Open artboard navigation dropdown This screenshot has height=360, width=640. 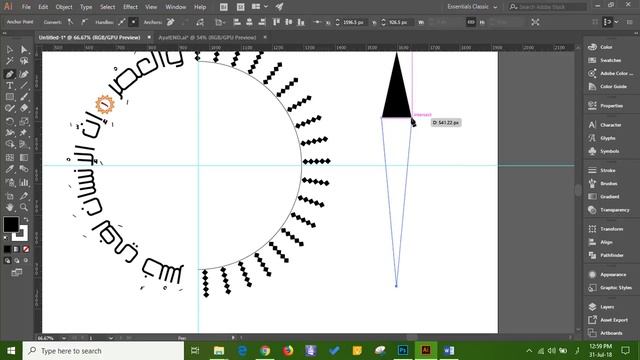(111, 338)
